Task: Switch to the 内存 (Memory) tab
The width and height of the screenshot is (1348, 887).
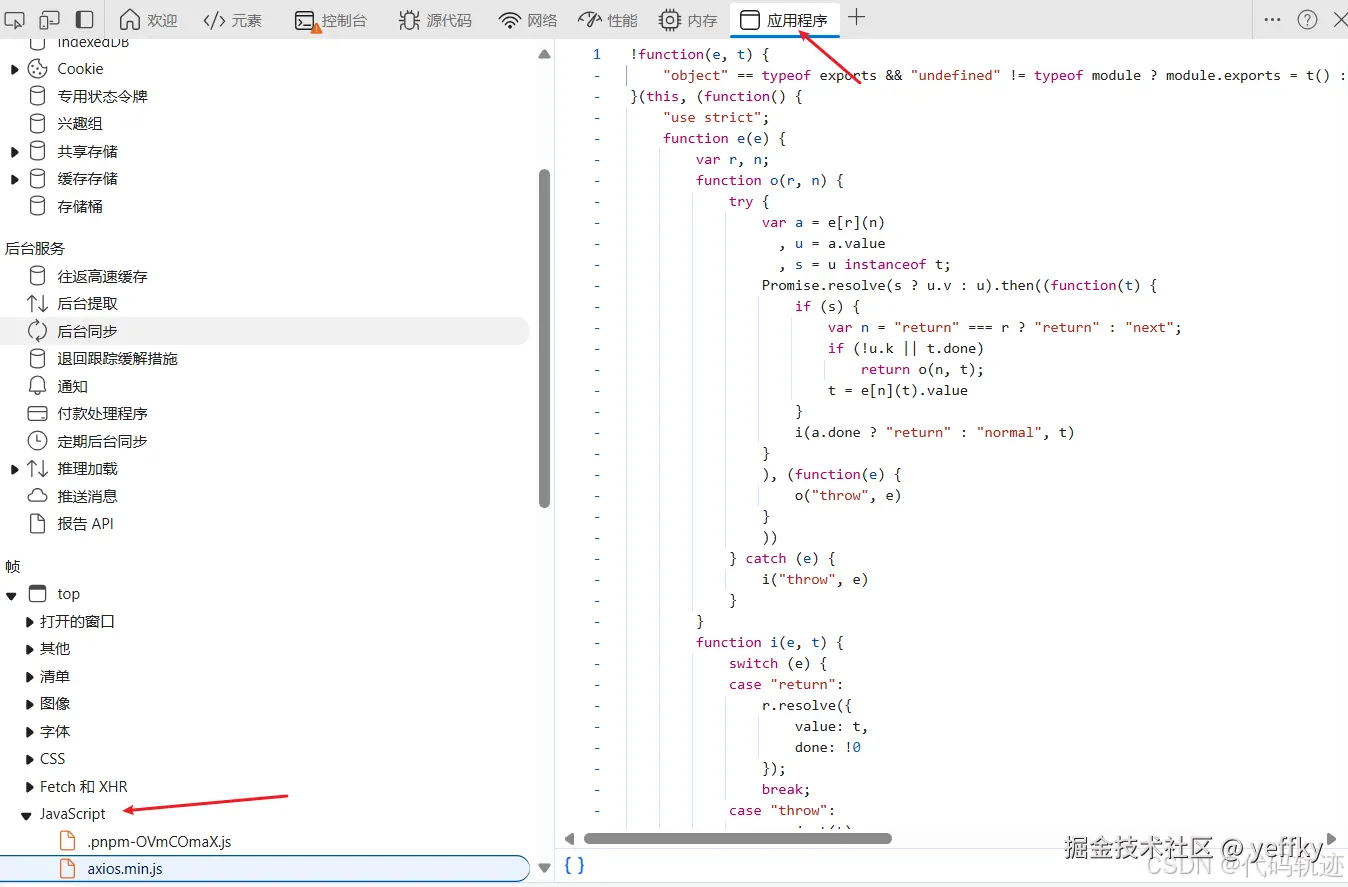Action: [x=688, y=20]
